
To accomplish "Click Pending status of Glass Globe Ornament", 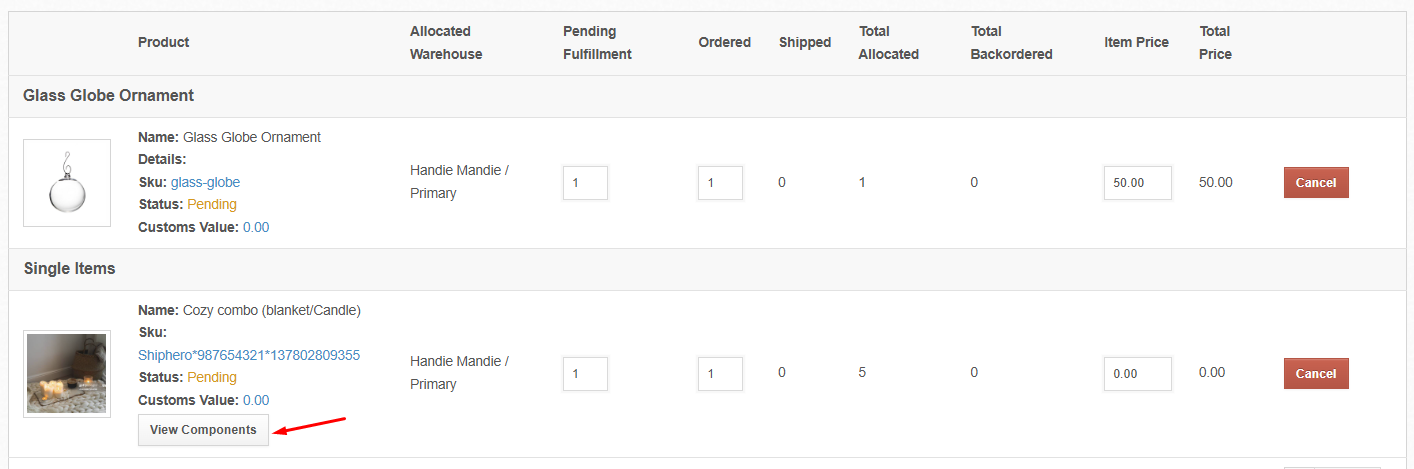I will point(212,204).
